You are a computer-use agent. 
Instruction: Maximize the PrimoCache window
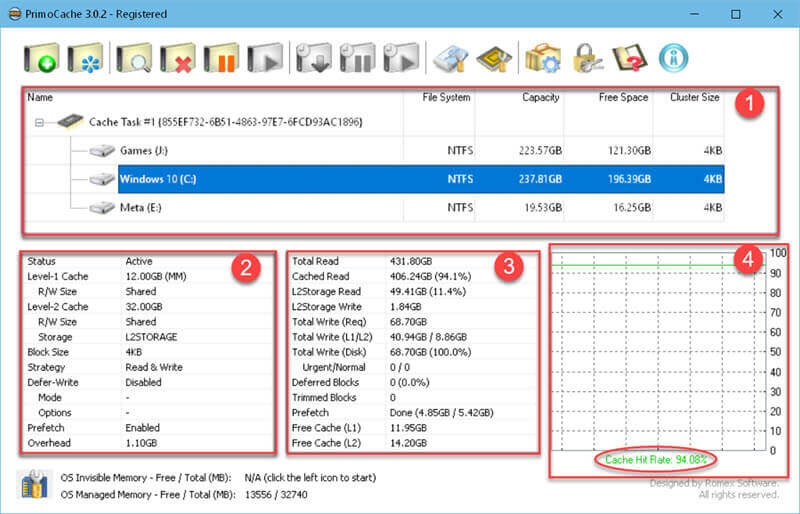736,14
